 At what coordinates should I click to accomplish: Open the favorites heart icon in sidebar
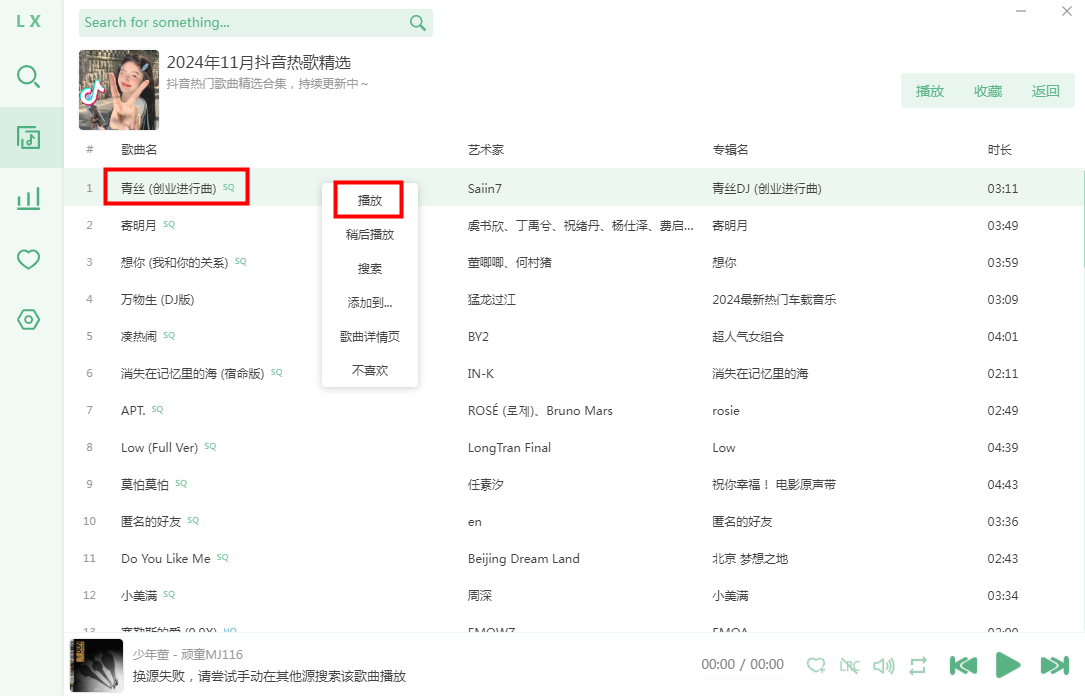pos(29,259)
